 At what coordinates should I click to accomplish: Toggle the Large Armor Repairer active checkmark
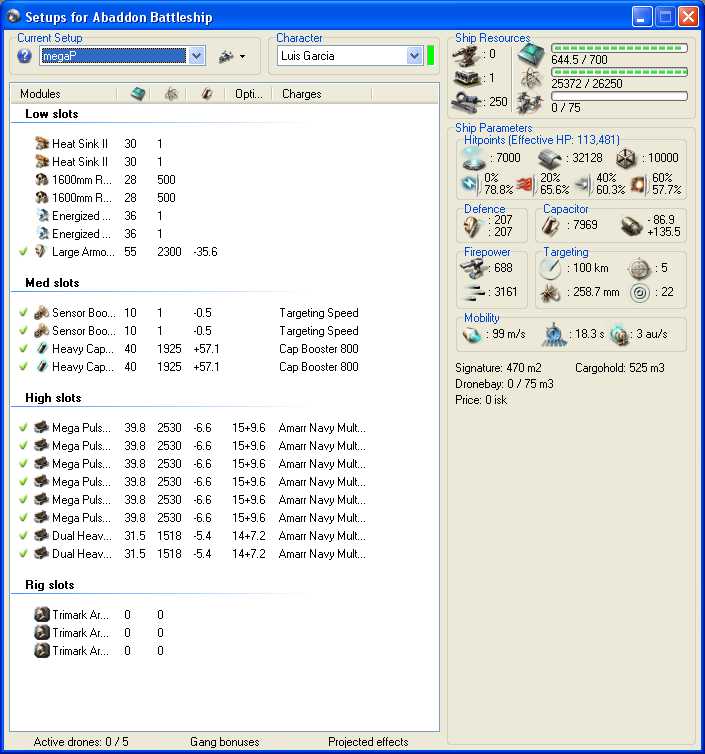tap(23, 251)
